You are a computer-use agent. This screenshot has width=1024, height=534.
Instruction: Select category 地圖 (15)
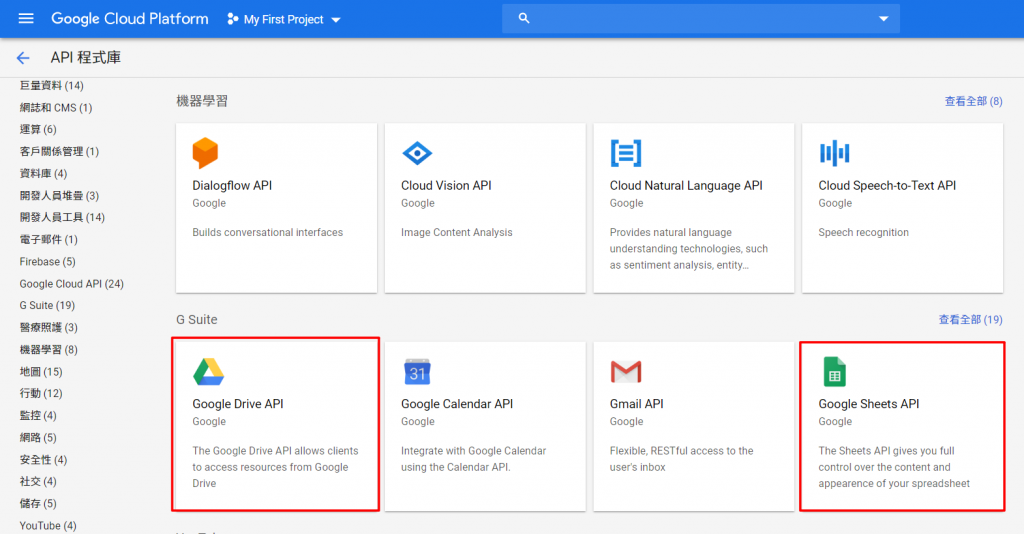[40, 372]
